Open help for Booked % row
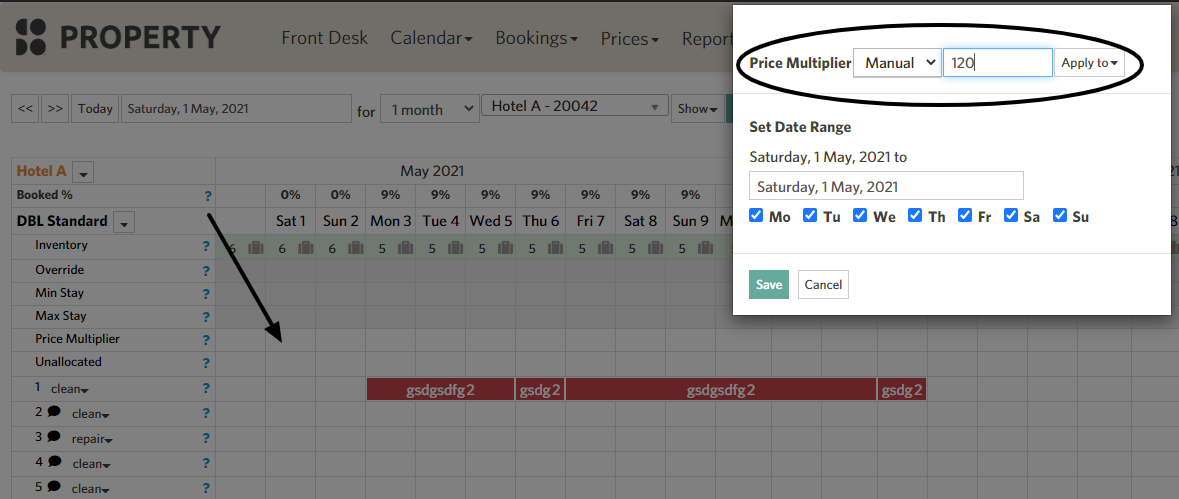1179x499 pixels. pos(208,196)
